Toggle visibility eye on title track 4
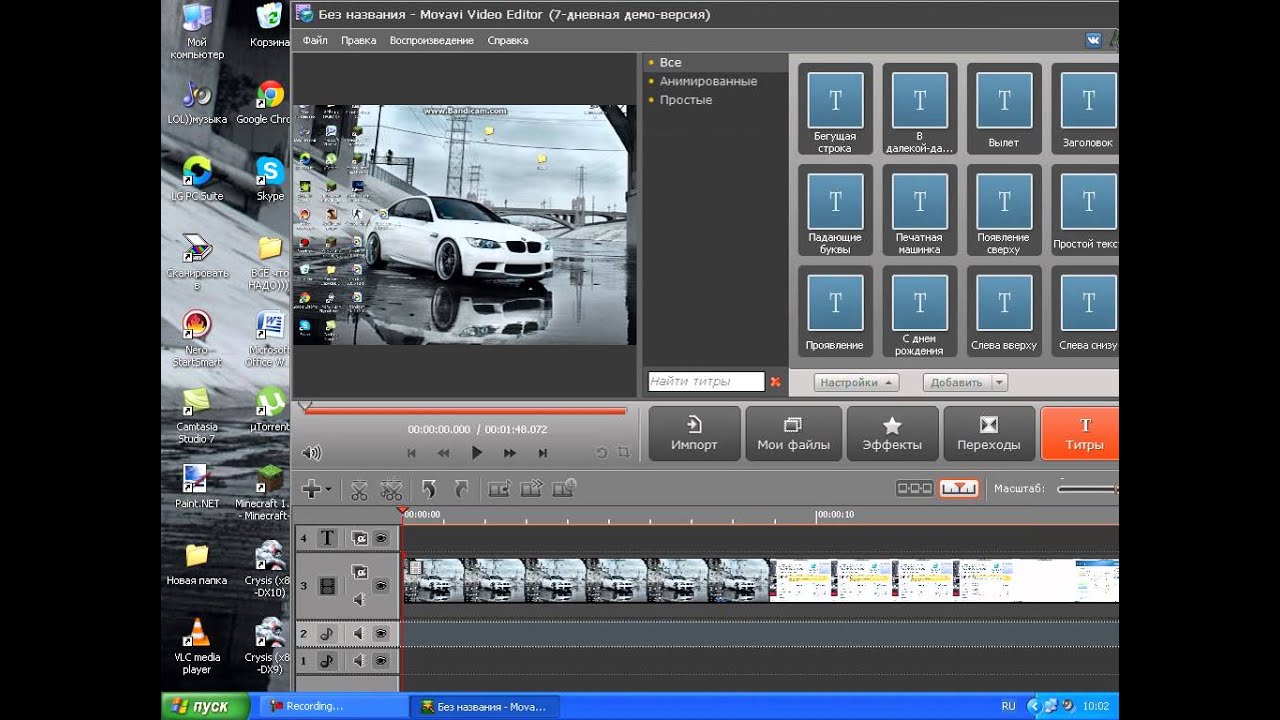The width and height of the screenshot is (1280, 720). (381, 538)
